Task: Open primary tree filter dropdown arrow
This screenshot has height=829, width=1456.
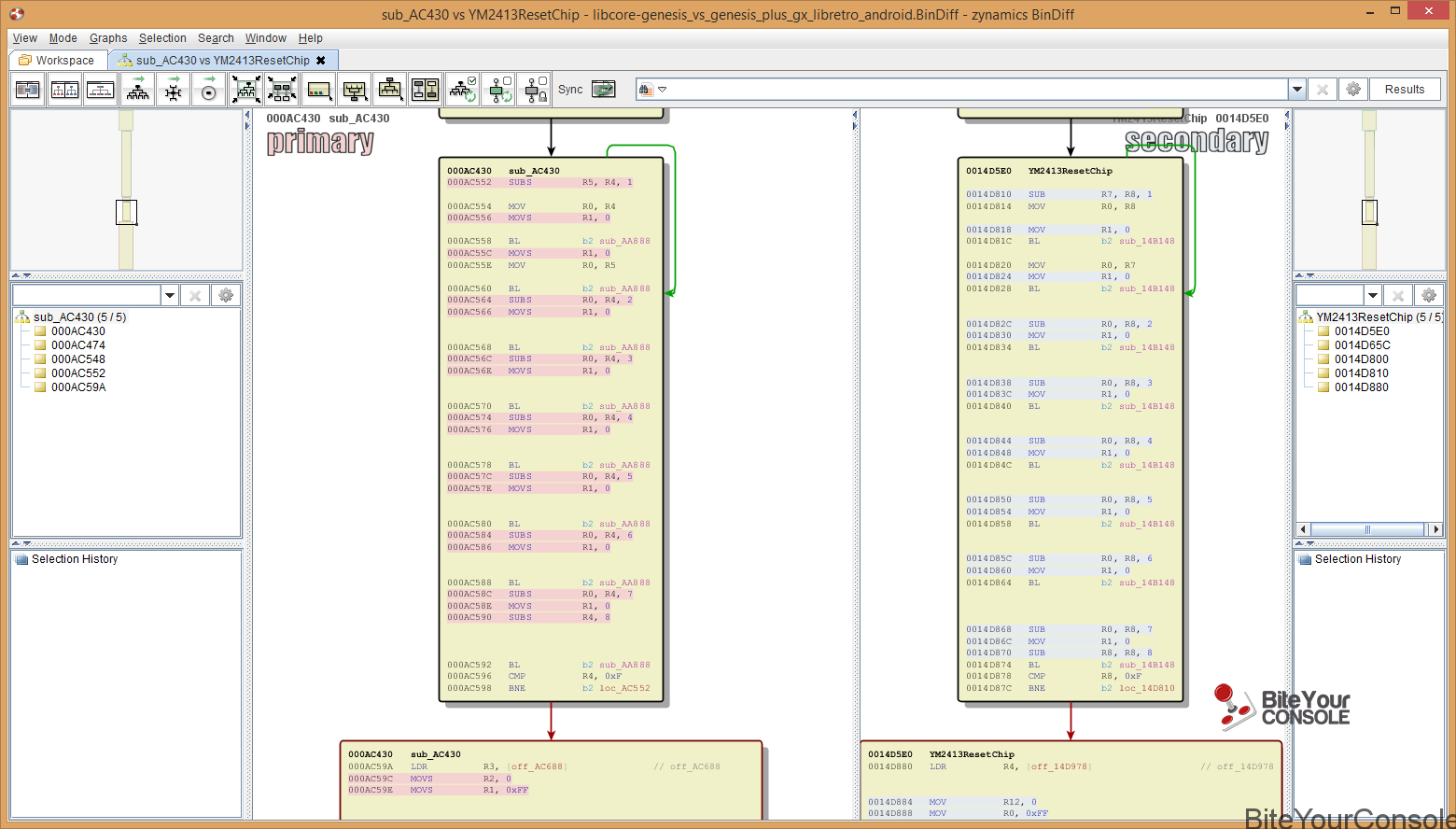Action: 170,295
